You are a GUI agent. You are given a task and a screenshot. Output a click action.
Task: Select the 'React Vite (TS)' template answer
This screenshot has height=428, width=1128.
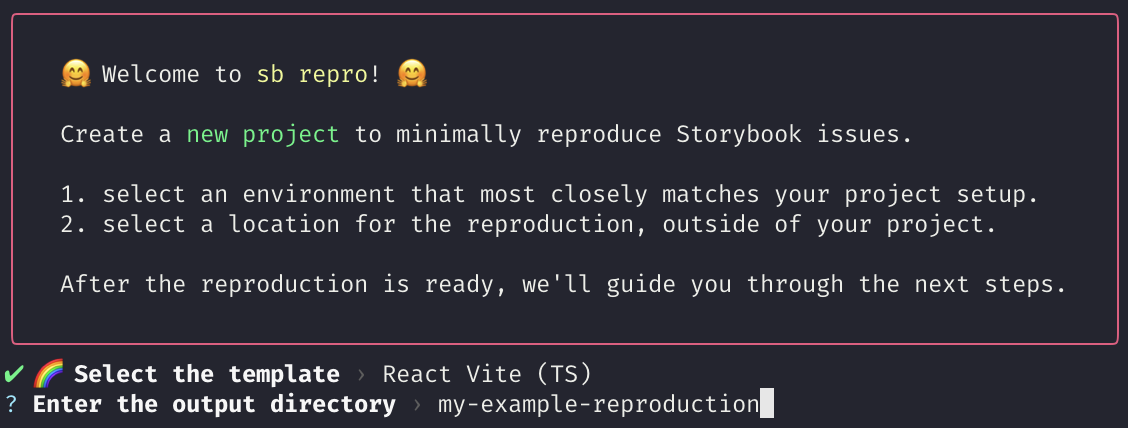(487, 374)
